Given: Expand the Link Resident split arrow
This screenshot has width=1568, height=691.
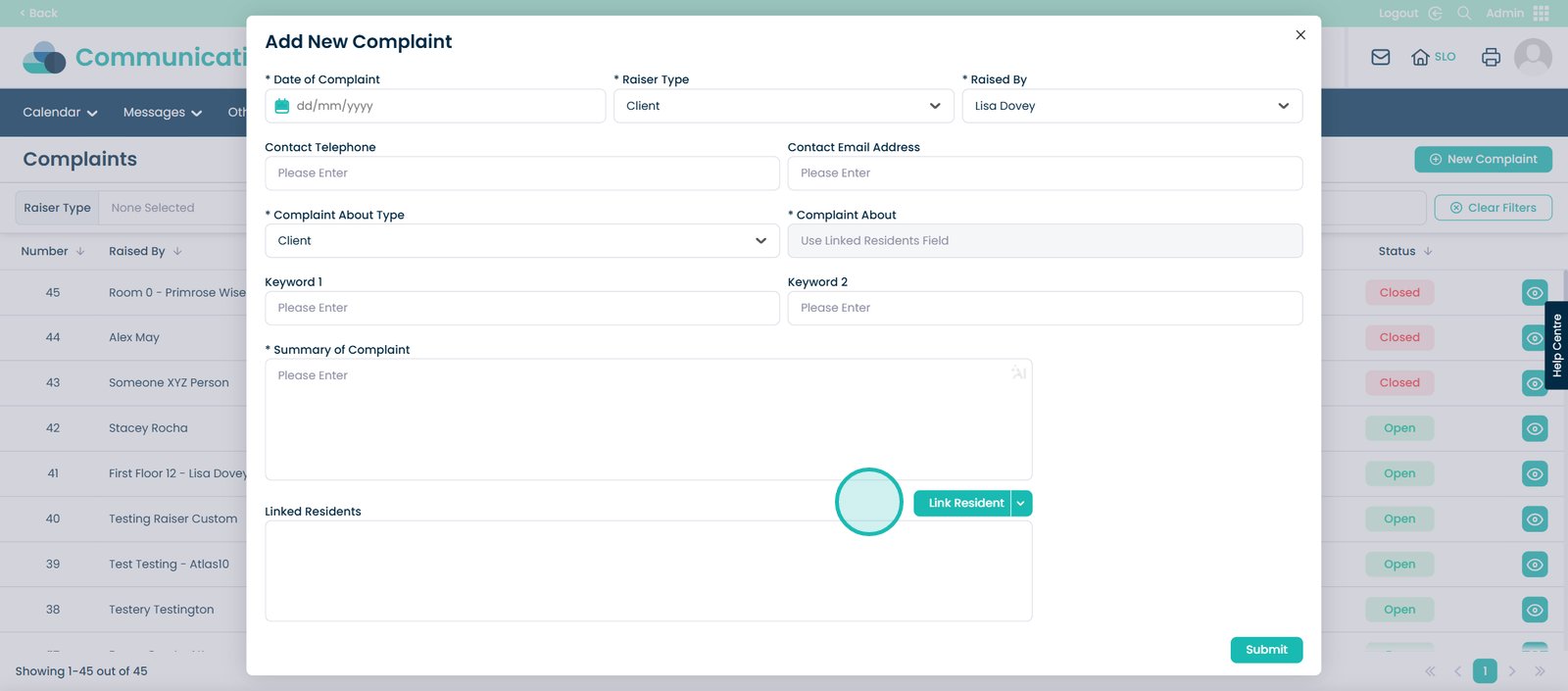Looking at the screenshot, I should [1021, 503].
